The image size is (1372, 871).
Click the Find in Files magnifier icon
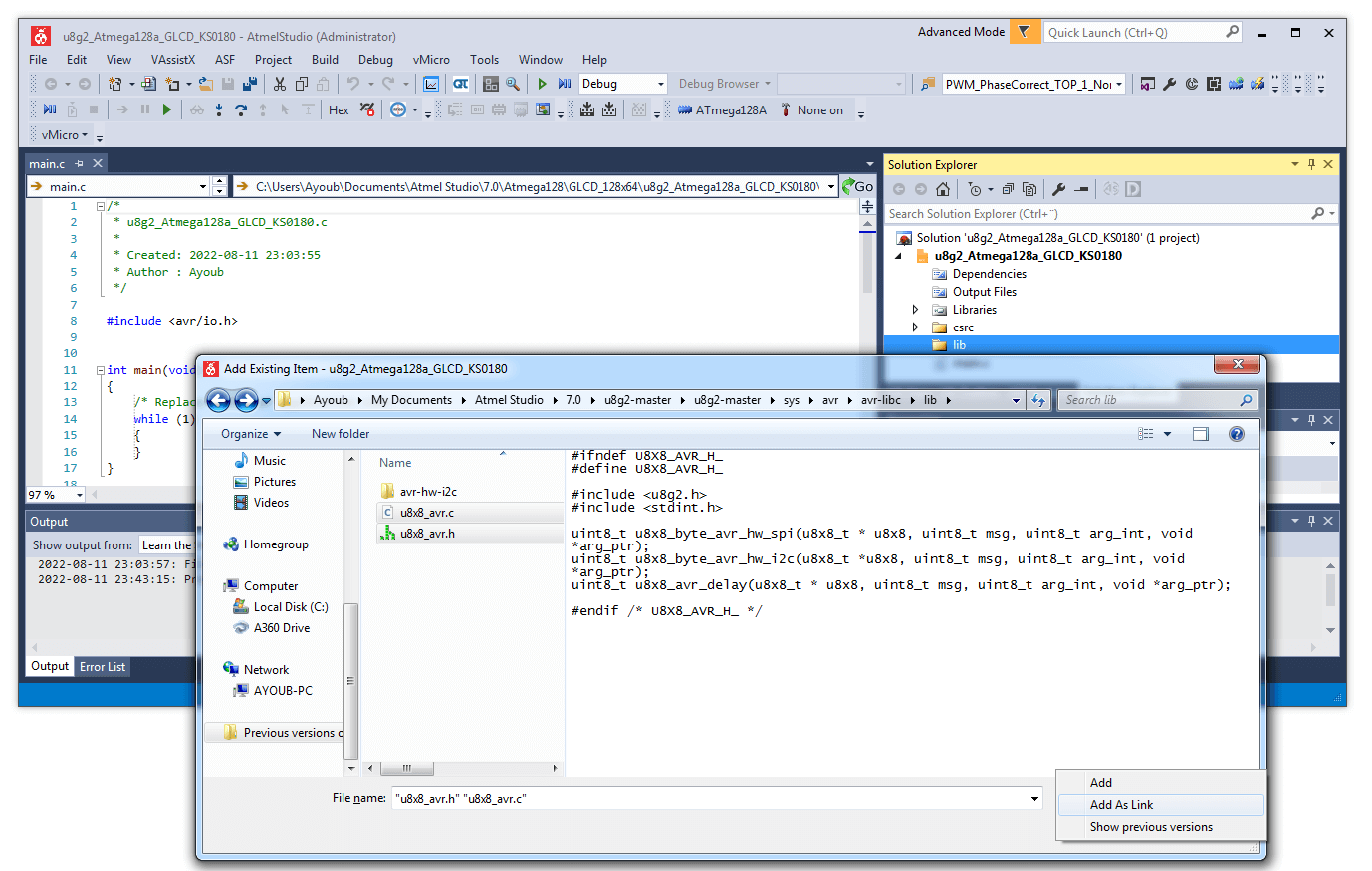pyautogui.click(x=512, y=84)
